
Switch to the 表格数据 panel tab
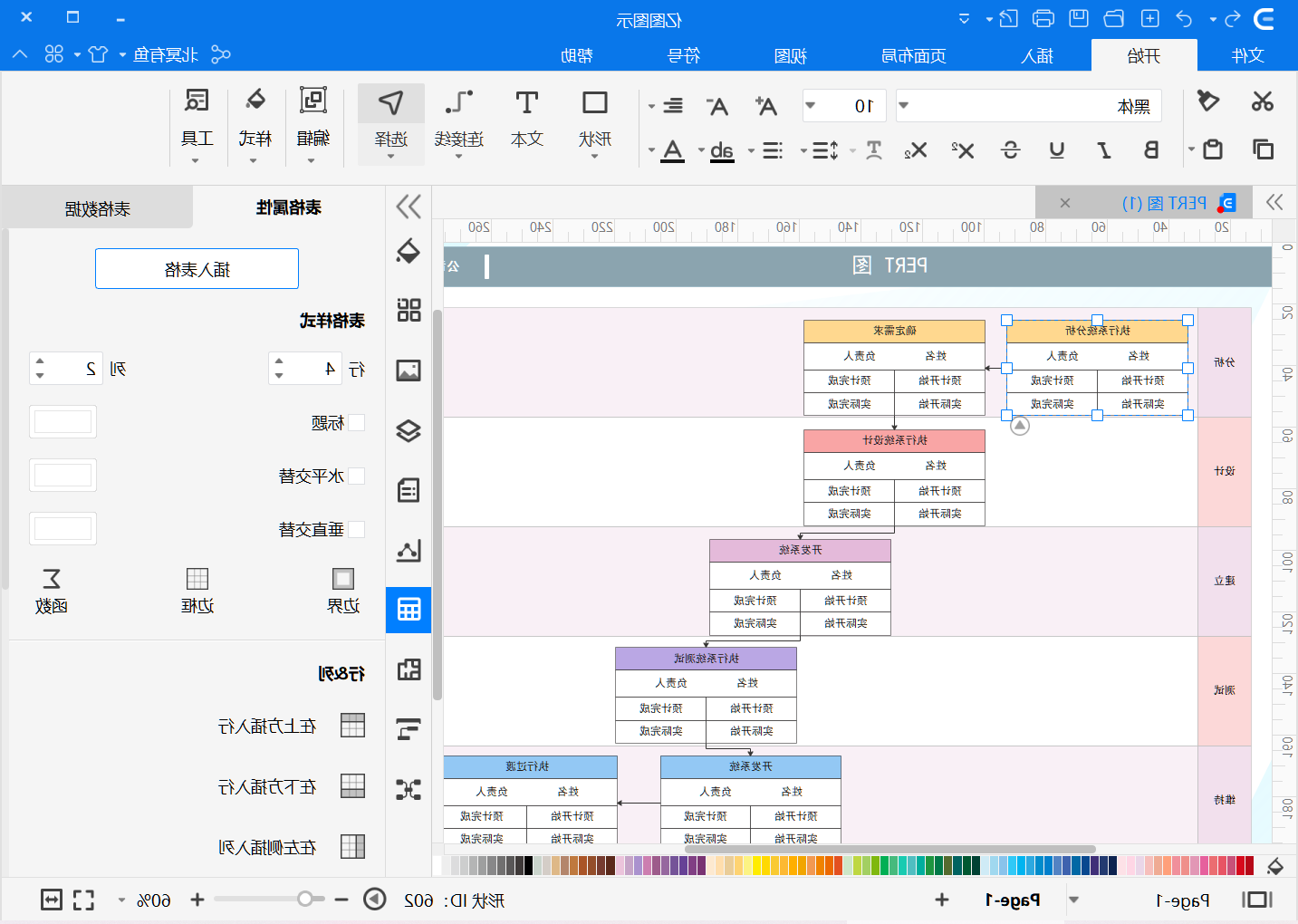click(x=97, y=208)
